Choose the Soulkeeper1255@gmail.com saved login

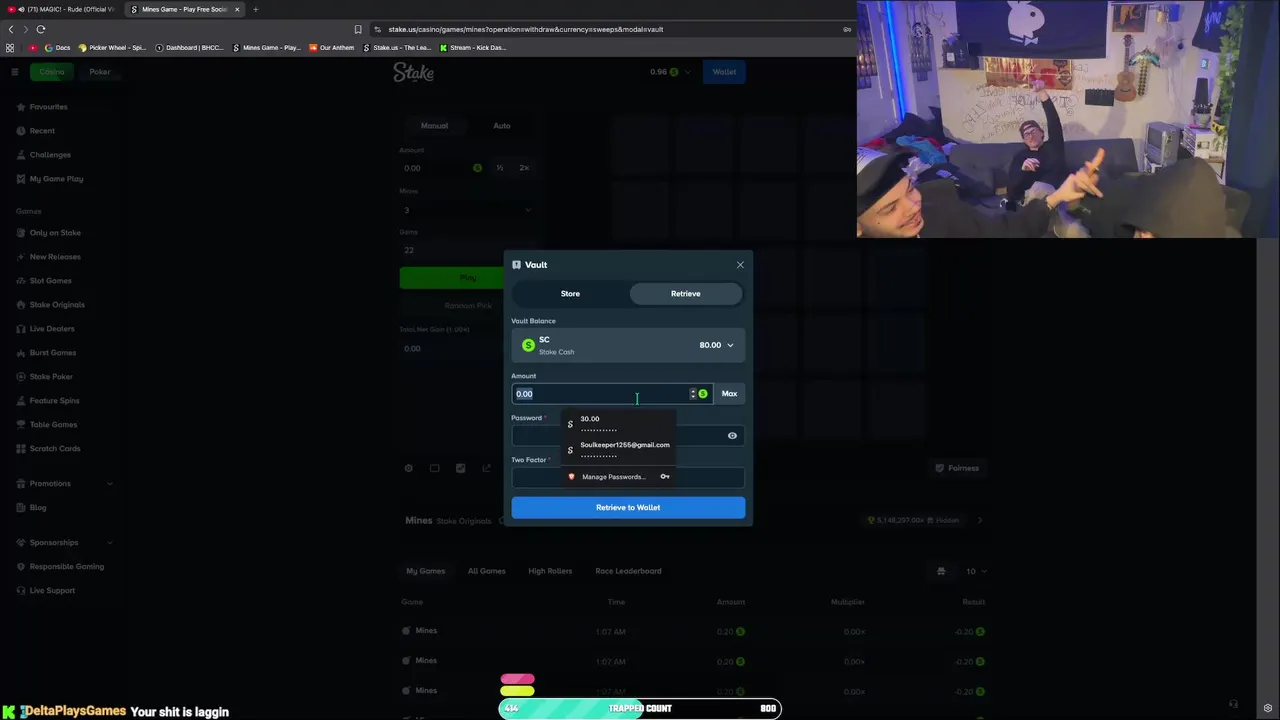(620, 450)
